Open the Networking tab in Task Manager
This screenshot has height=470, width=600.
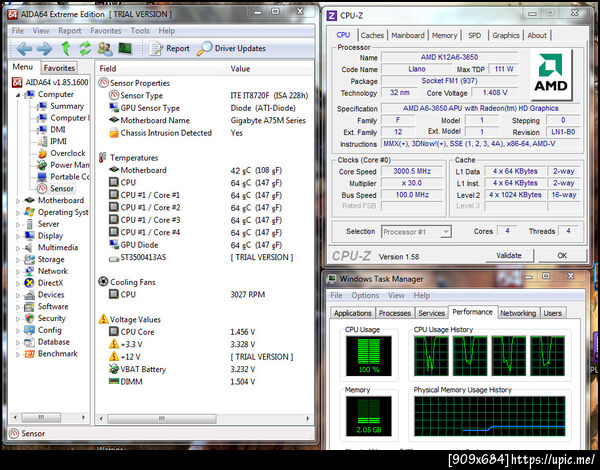coord(518,313)
